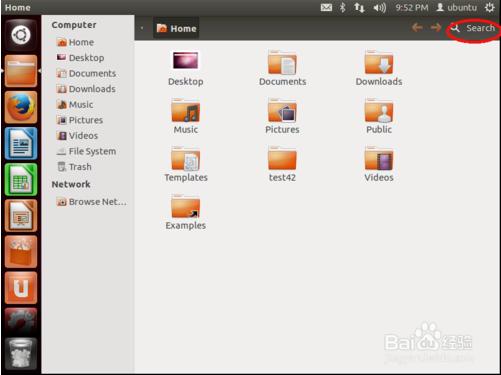Open Ubuntu Software Center dock icon

coord(21,252)
